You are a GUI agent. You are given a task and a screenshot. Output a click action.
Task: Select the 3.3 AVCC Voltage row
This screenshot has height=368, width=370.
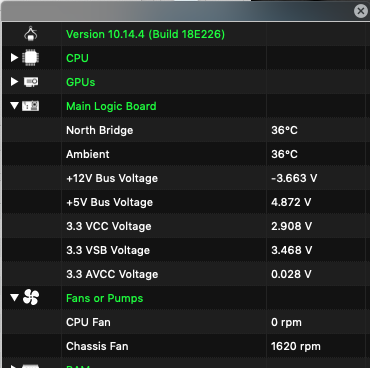pyautogui.click(x=185, y=274)
